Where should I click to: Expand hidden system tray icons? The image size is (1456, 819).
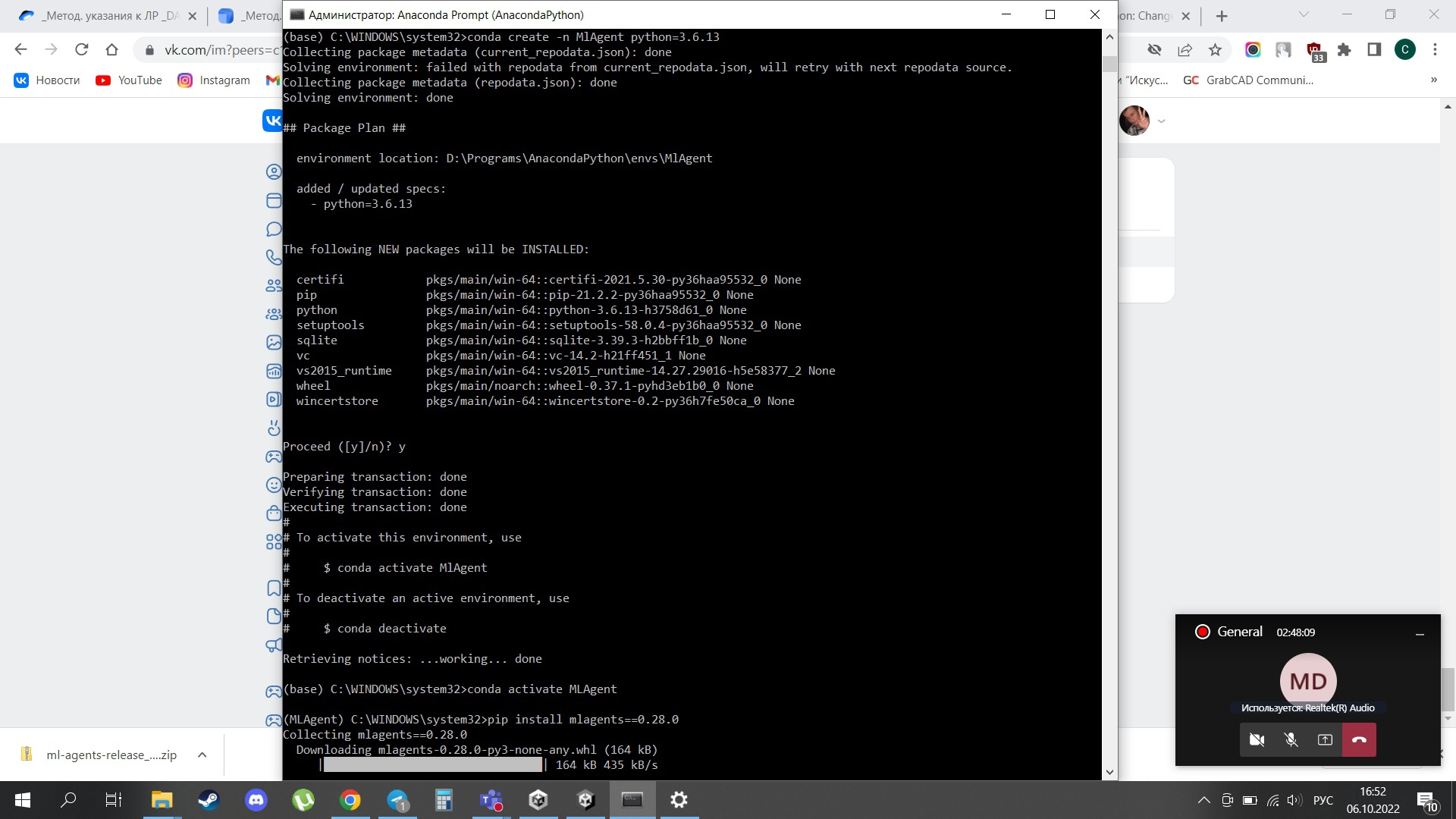coord(1203,800)
